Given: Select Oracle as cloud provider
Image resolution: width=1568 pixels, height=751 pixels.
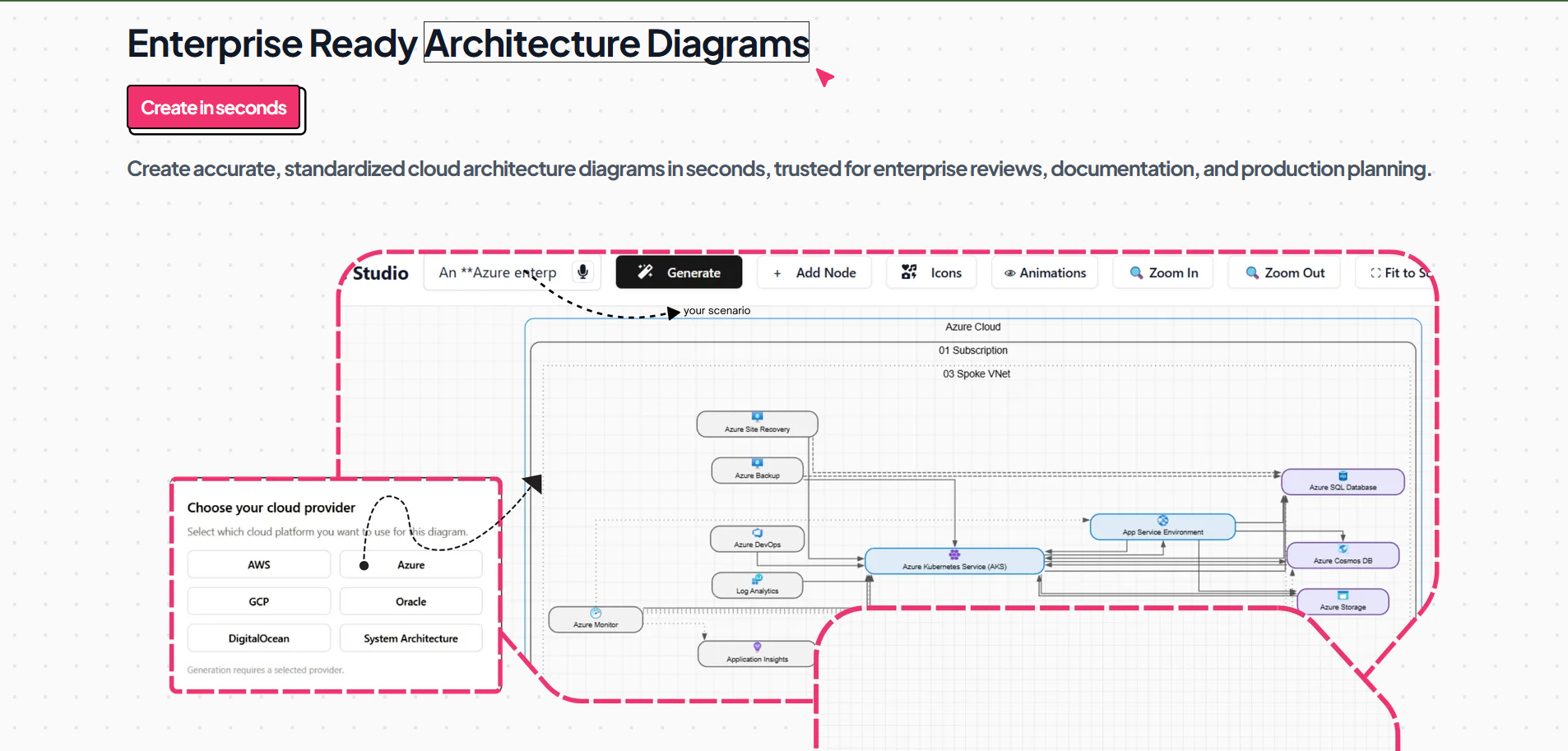Looking at the screenshot, I should click(410, 600).
